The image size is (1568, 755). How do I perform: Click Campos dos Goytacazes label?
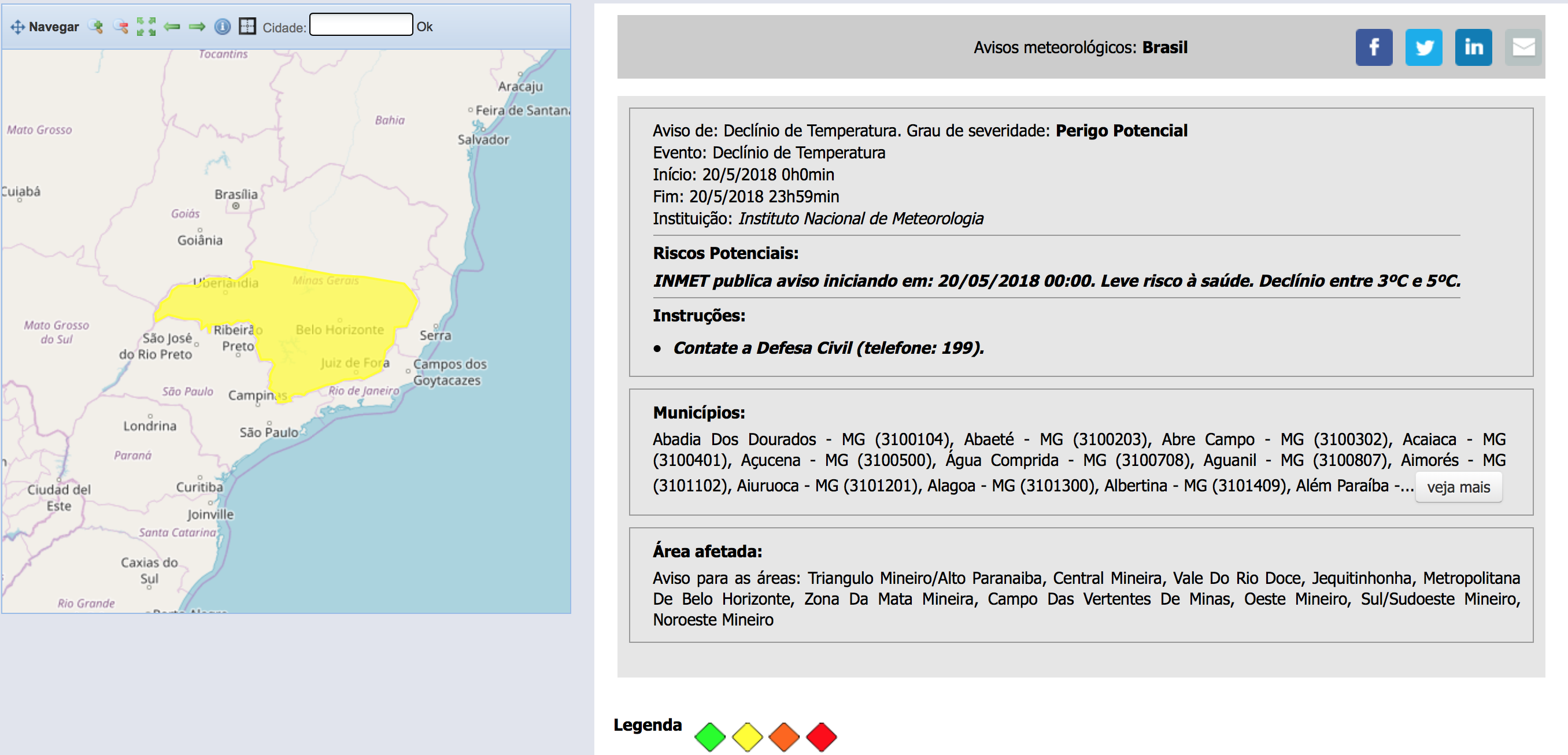tap(450, 372)
